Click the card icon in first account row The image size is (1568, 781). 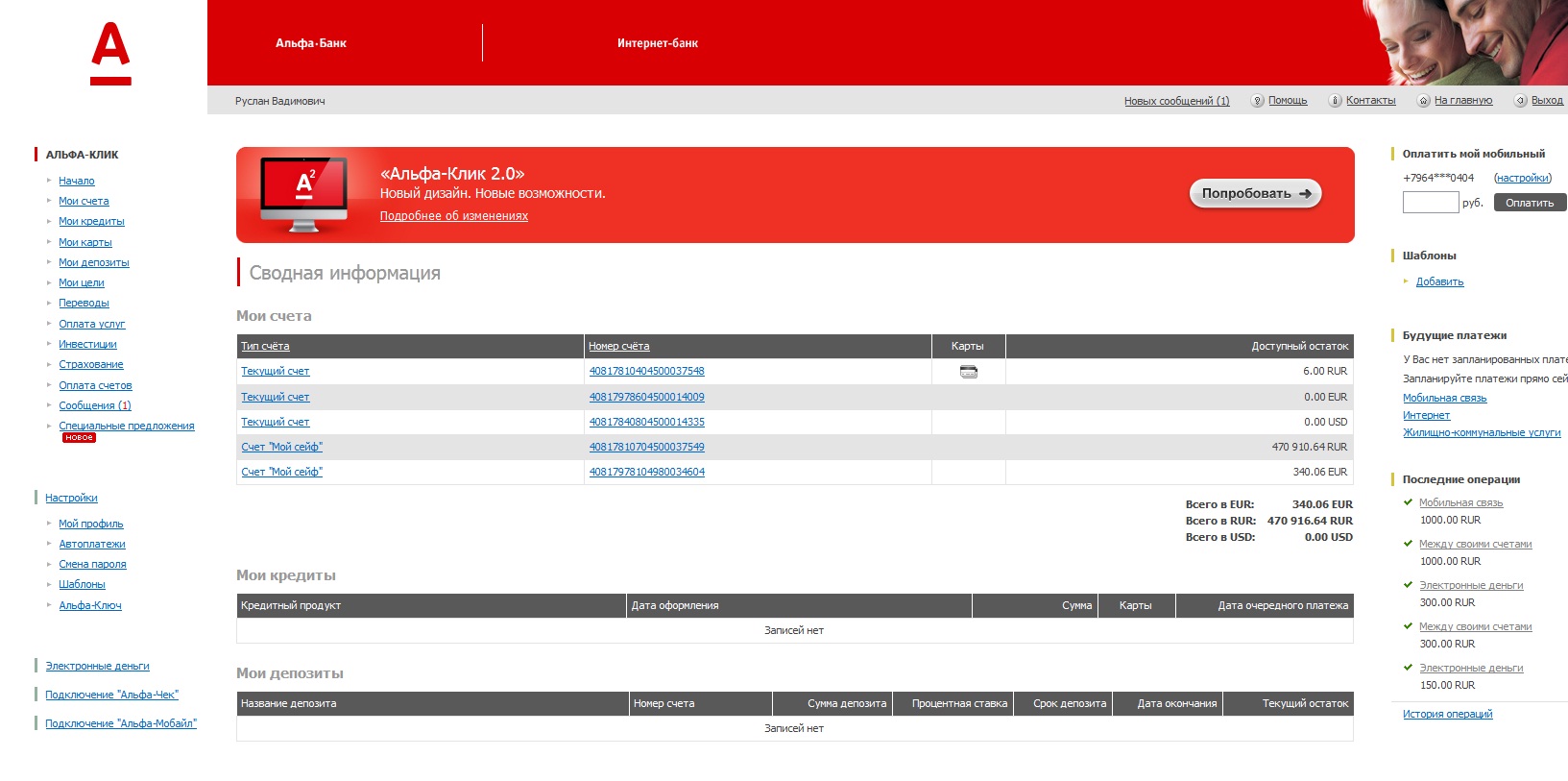pos(969,372)
